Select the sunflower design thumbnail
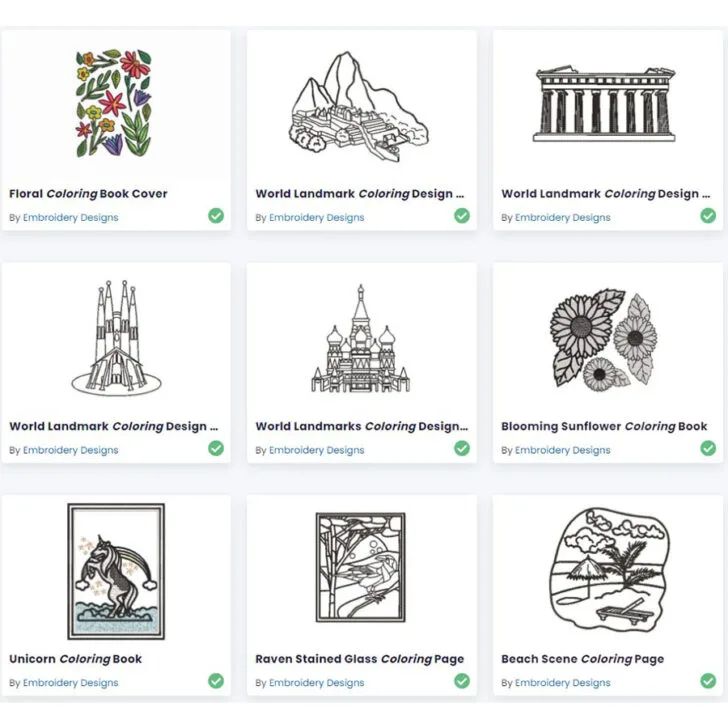 [604, 340]
